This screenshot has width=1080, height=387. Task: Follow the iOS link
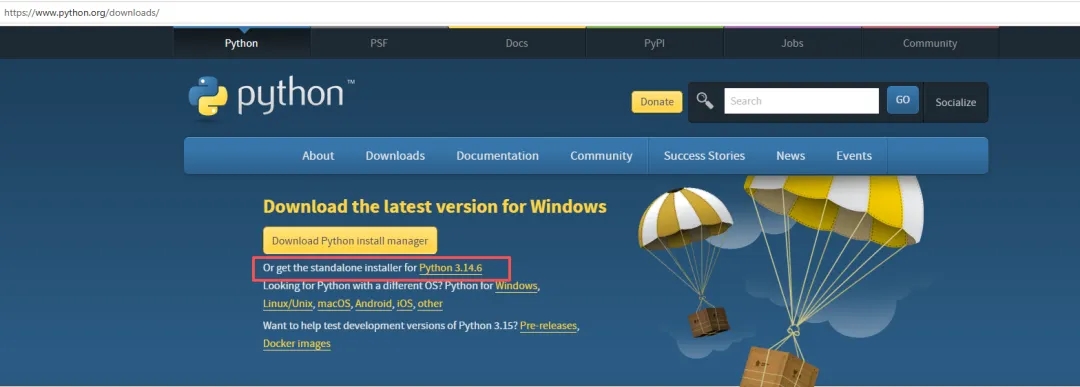(x=404, y=304)
